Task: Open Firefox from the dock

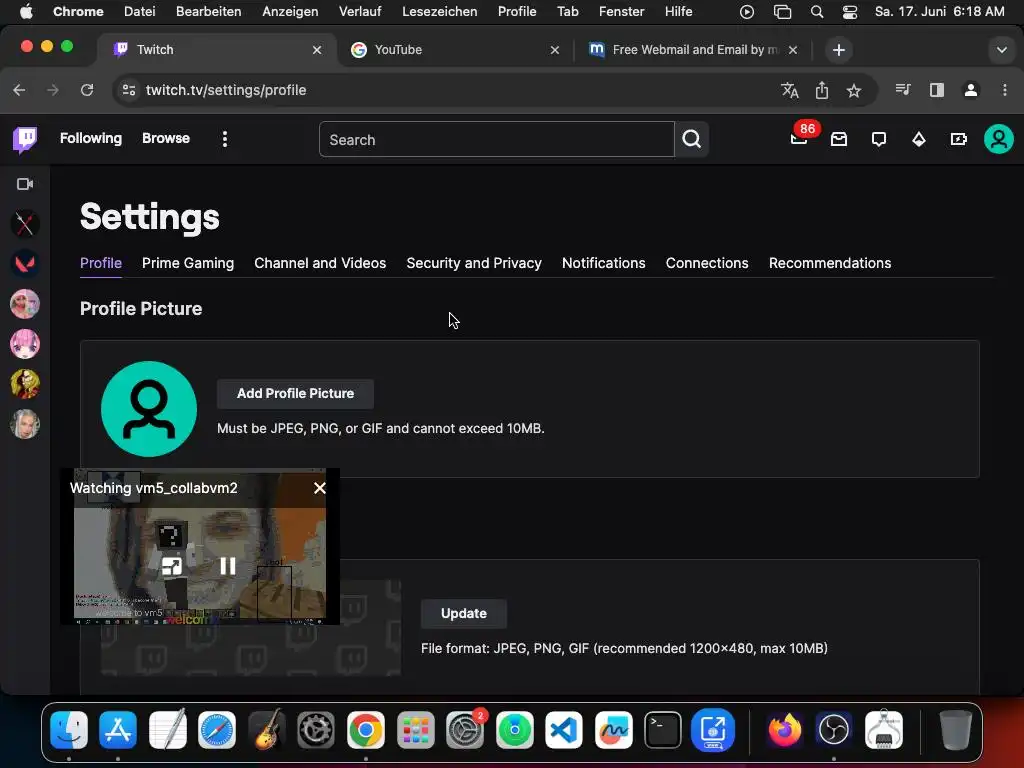Action: (x=784, y=729)
